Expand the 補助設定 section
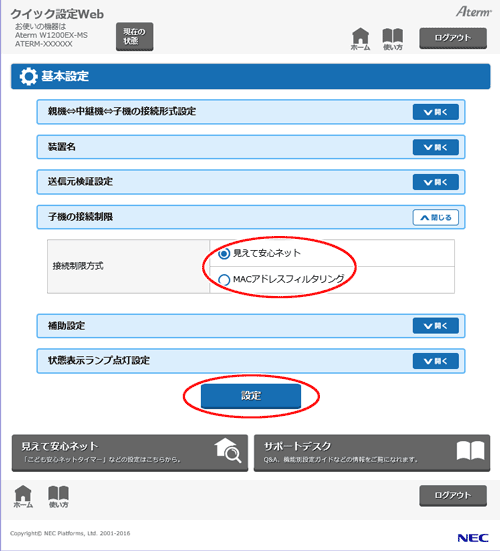The width and height of the screenshot is (500, 551). (435, 326)
